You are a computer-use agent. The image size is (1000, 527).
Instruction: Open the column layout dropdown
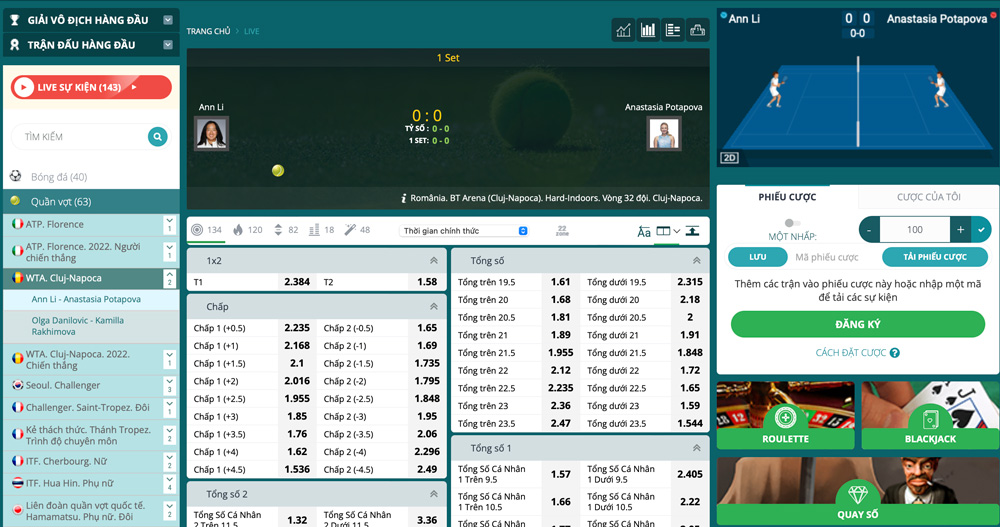coord(668,231)
